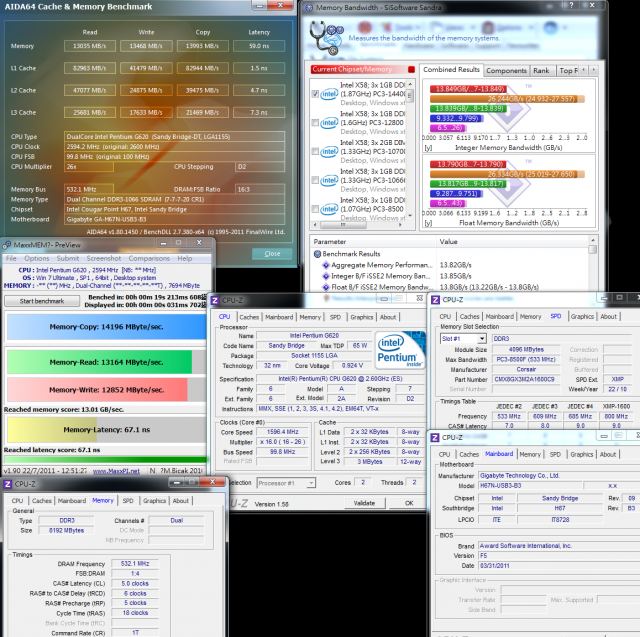The image size is (640, 637).
Task: Check the Intel X58 PC3-8500 entry checkbox
Action: 315,209
